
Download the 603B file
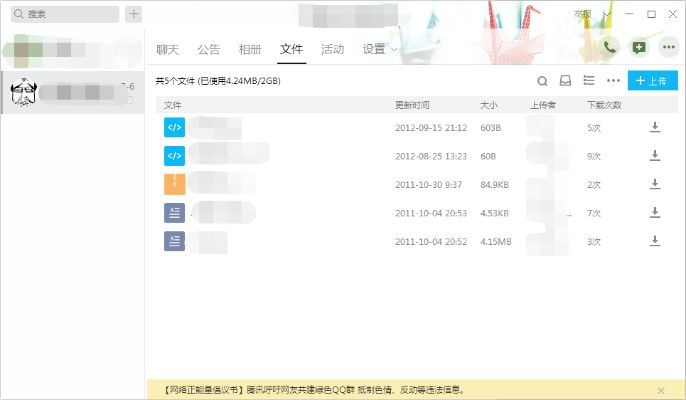point(655,127)
